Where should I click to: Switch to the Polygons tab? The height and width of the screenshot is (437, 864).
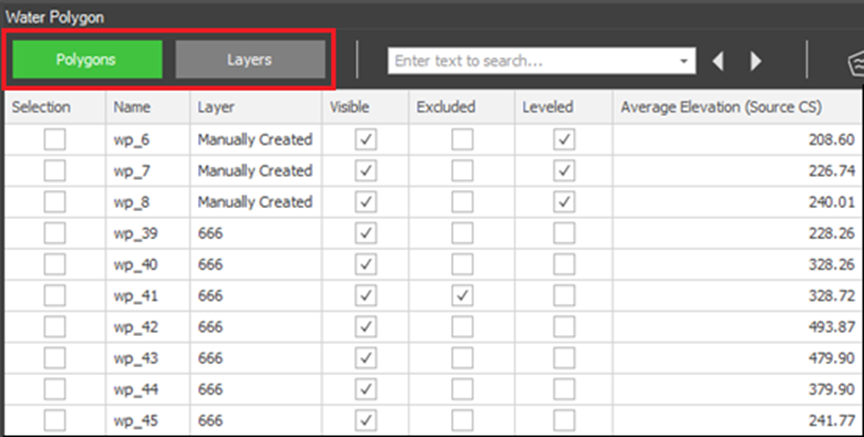87,60
